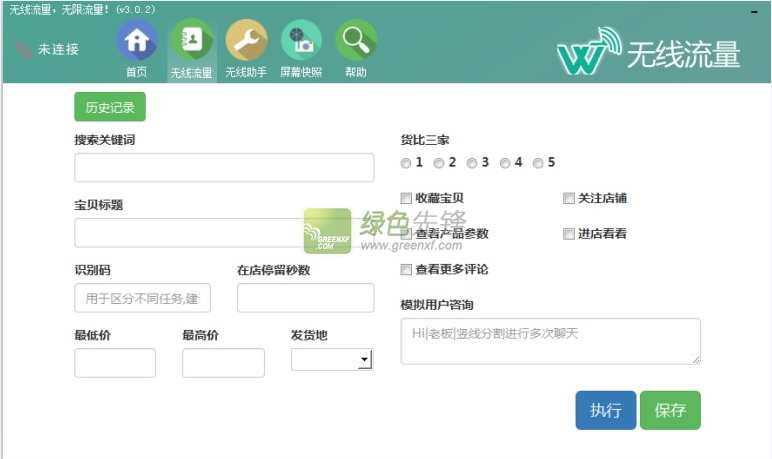Click the 无线流量 W logo
The height and width of the screenshot is (459, 772).
click(588, 52)
